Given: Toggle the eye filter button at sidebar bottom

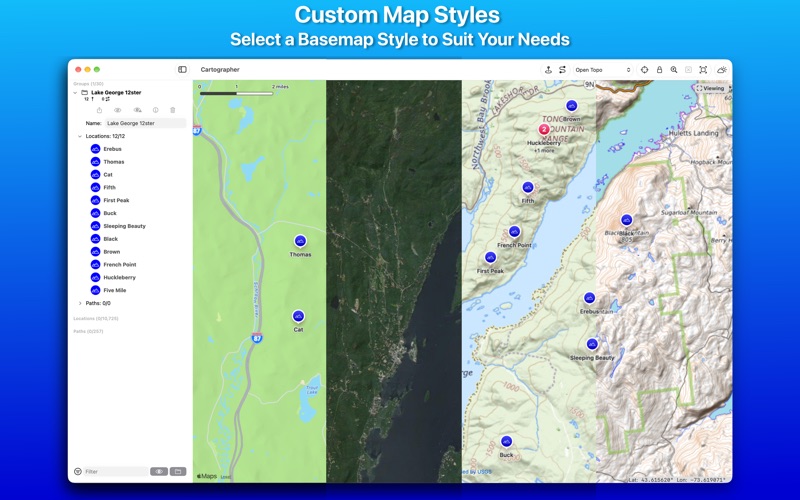Looking at the screenshot, I should click(x=159, y=471).
